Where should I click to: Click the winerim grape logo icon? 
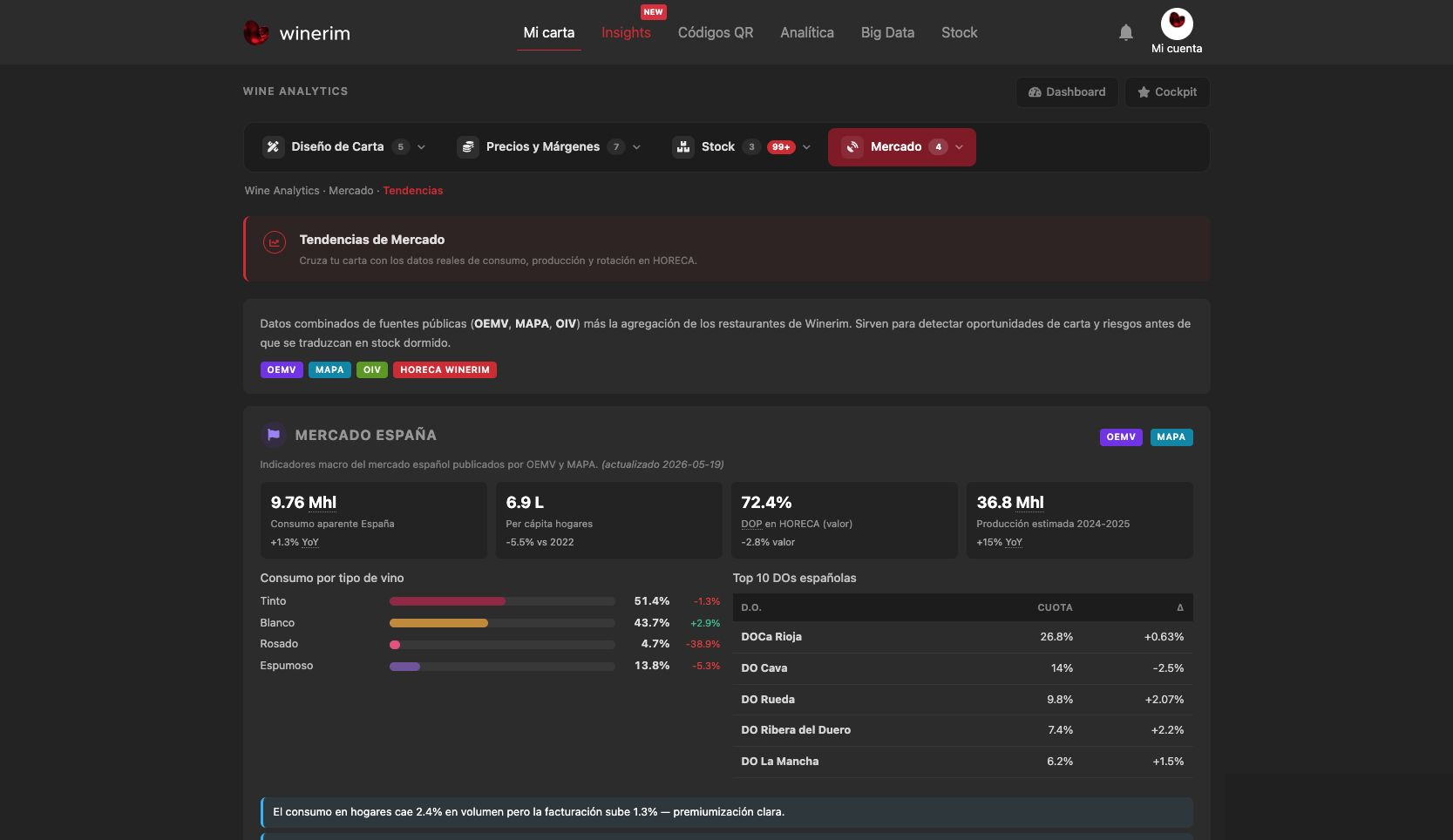coord(255,33)
